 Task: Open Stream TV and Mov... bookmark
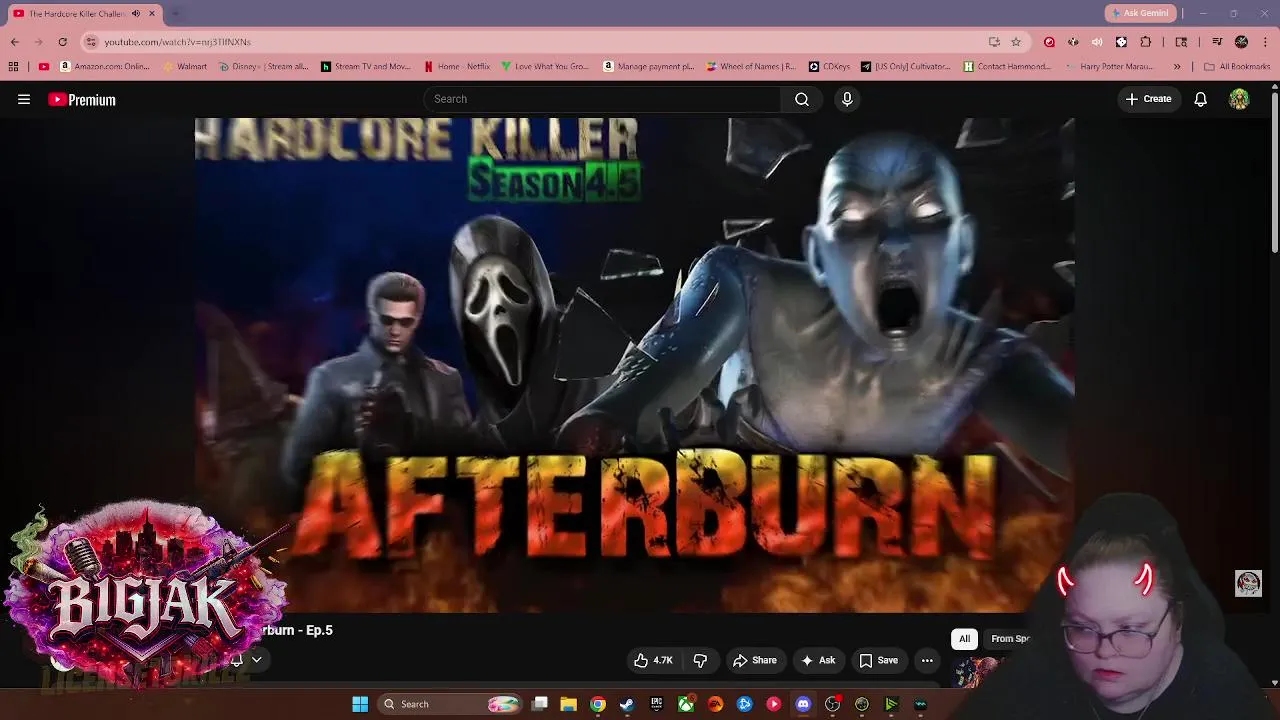[x=366, y=67]
